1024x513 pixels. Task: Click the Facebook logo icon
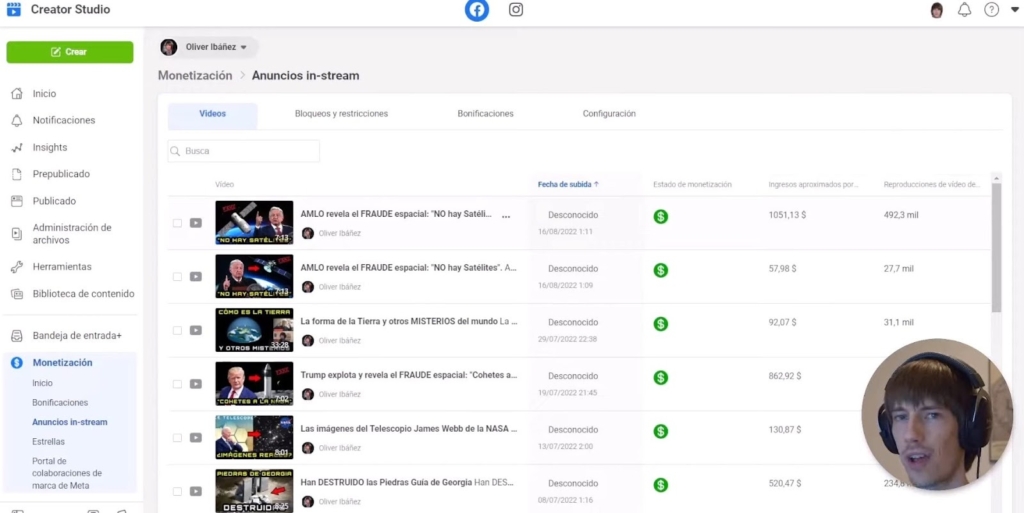click(477, 10)
